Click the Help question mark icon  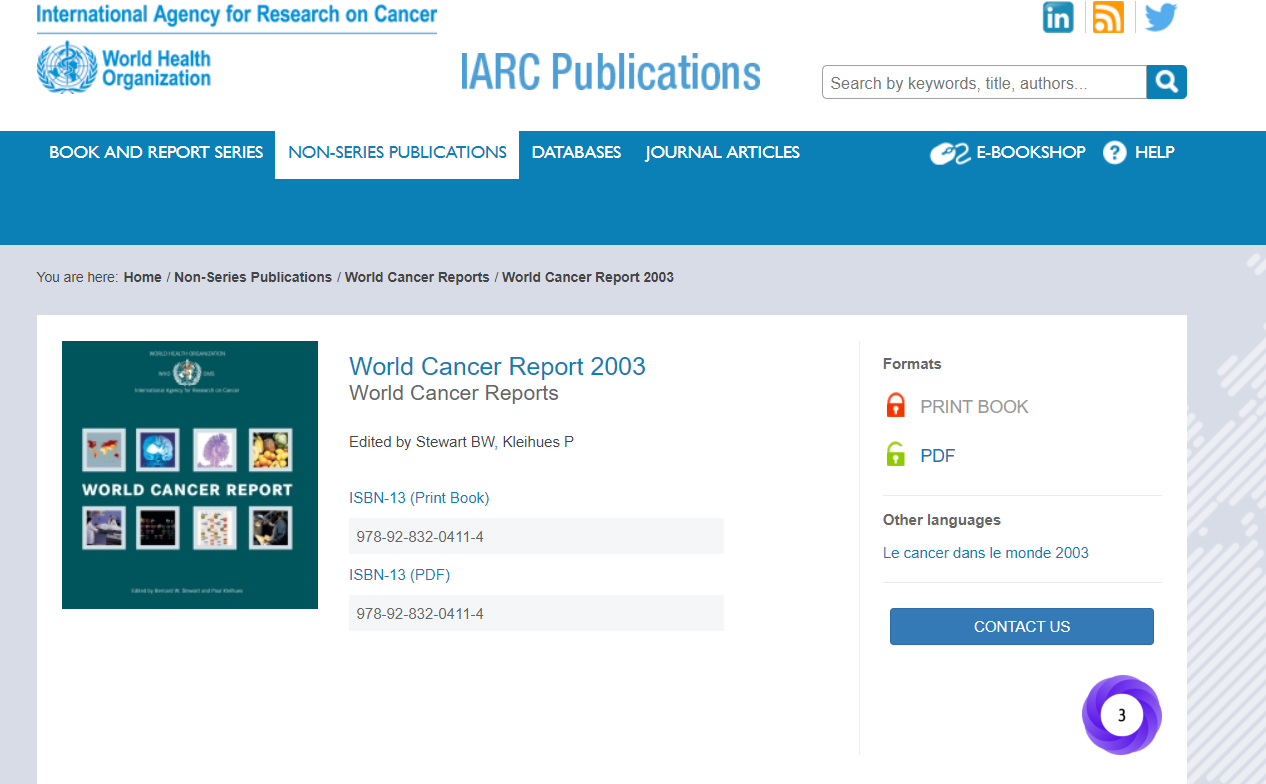[x=1114, y=152]
